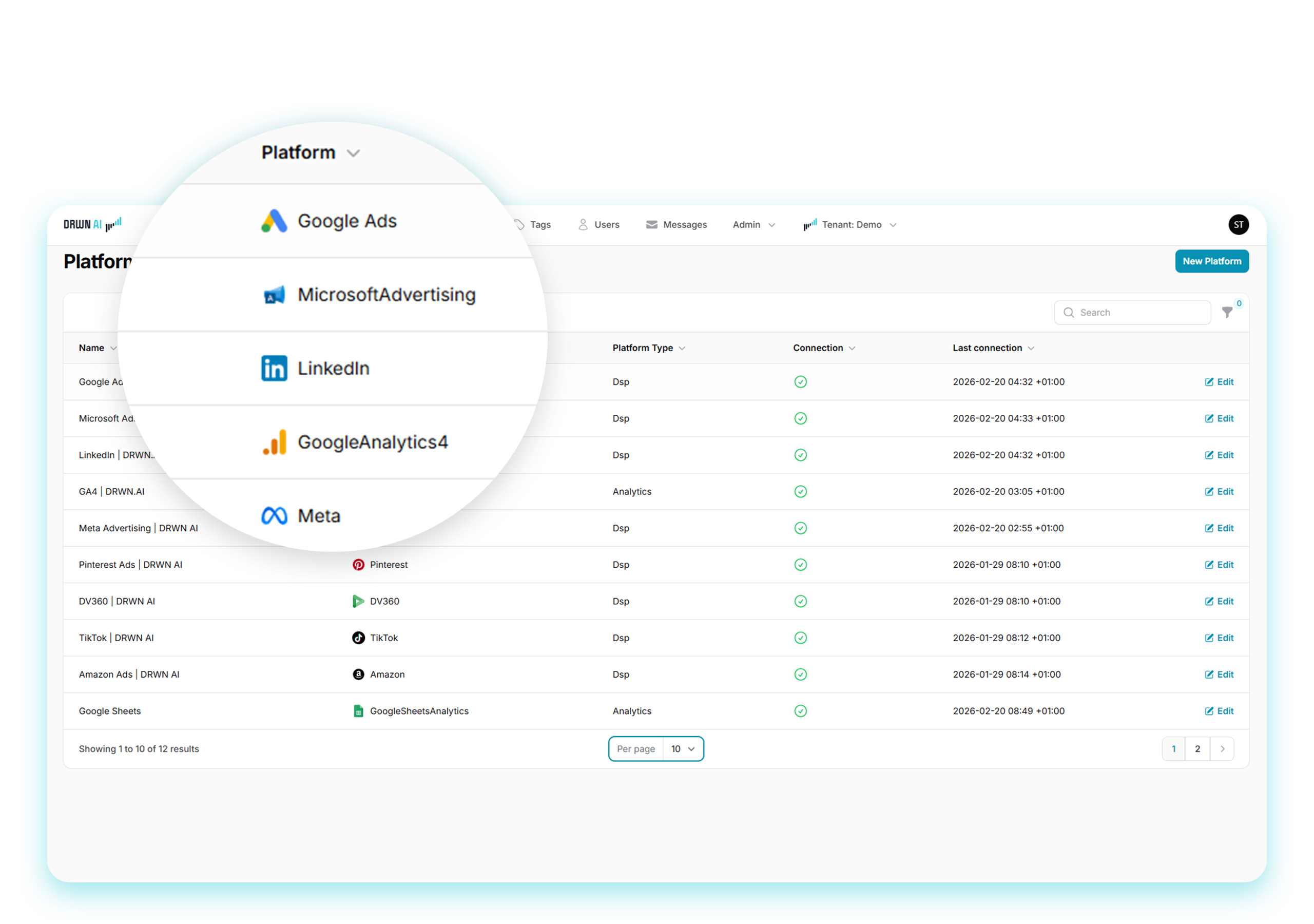Click connection check icon for DV360 row
1314x924 pixels.
[x=800, y=601]
